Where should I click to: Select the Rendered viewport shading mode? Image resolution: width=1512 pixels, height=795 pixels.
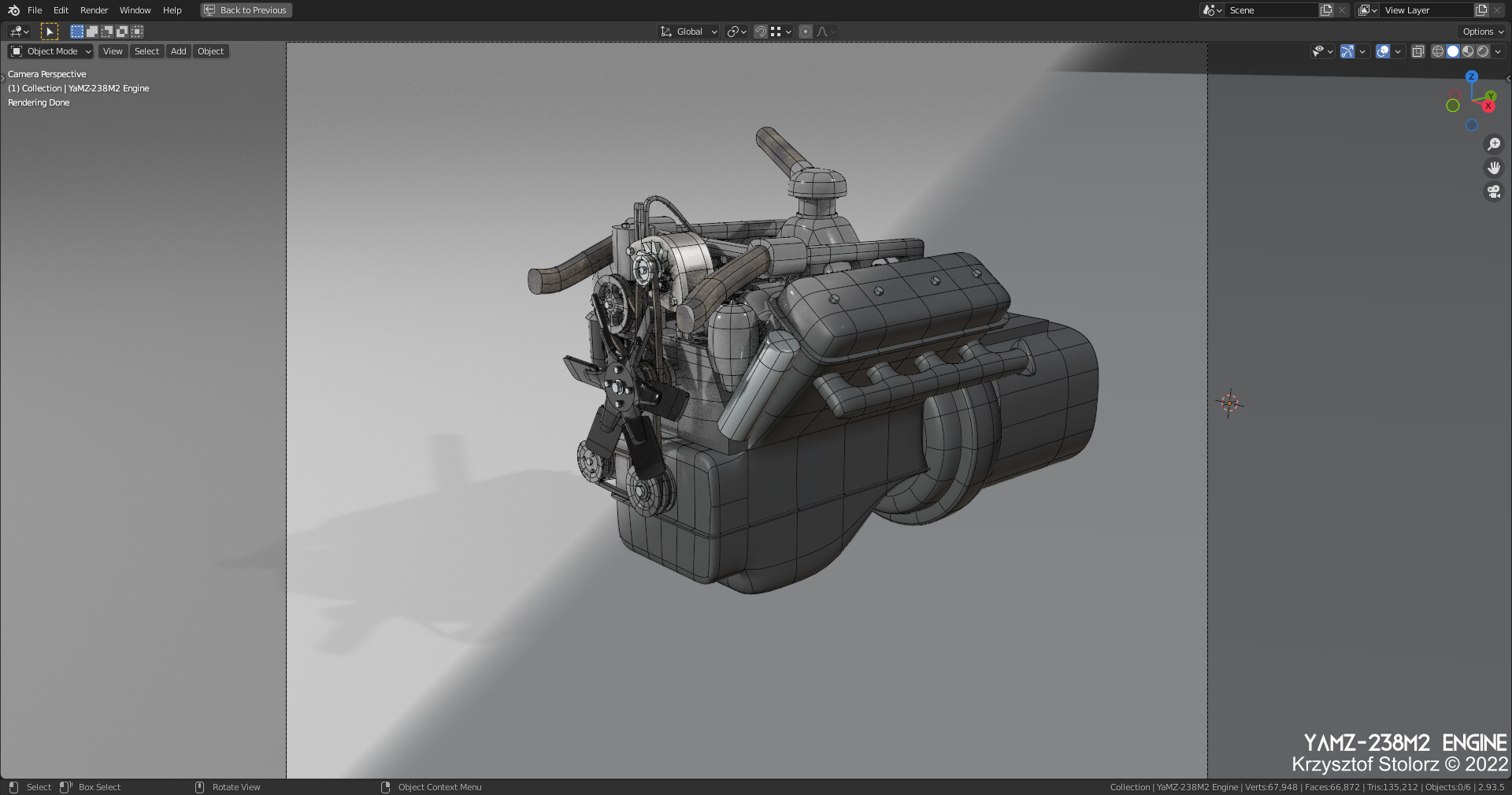(1484, 51)
